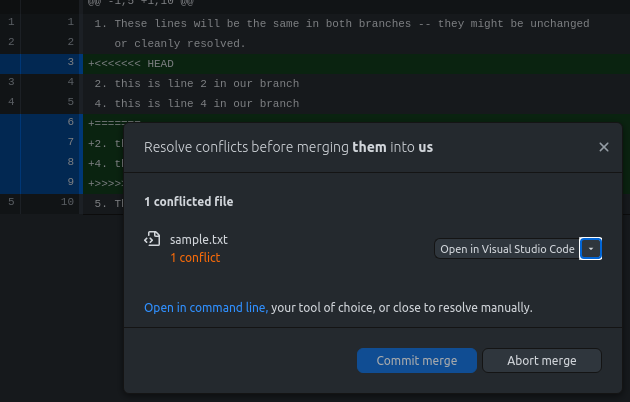630x402 pixels.
Task: Click the sample.txt file icon
Action: point(152,239)
